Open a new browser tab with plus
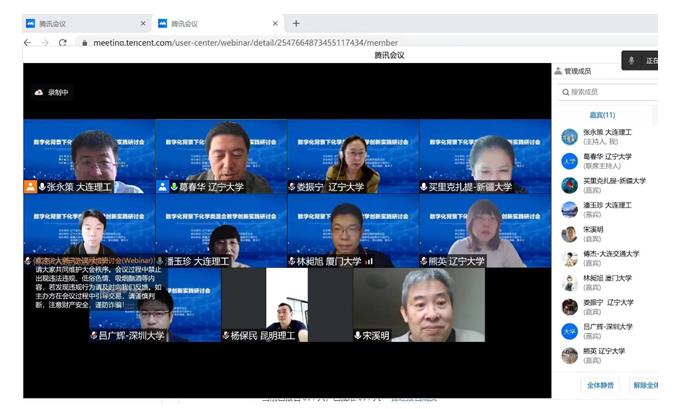The image size is (696, 409). click(x=295, y=23)
